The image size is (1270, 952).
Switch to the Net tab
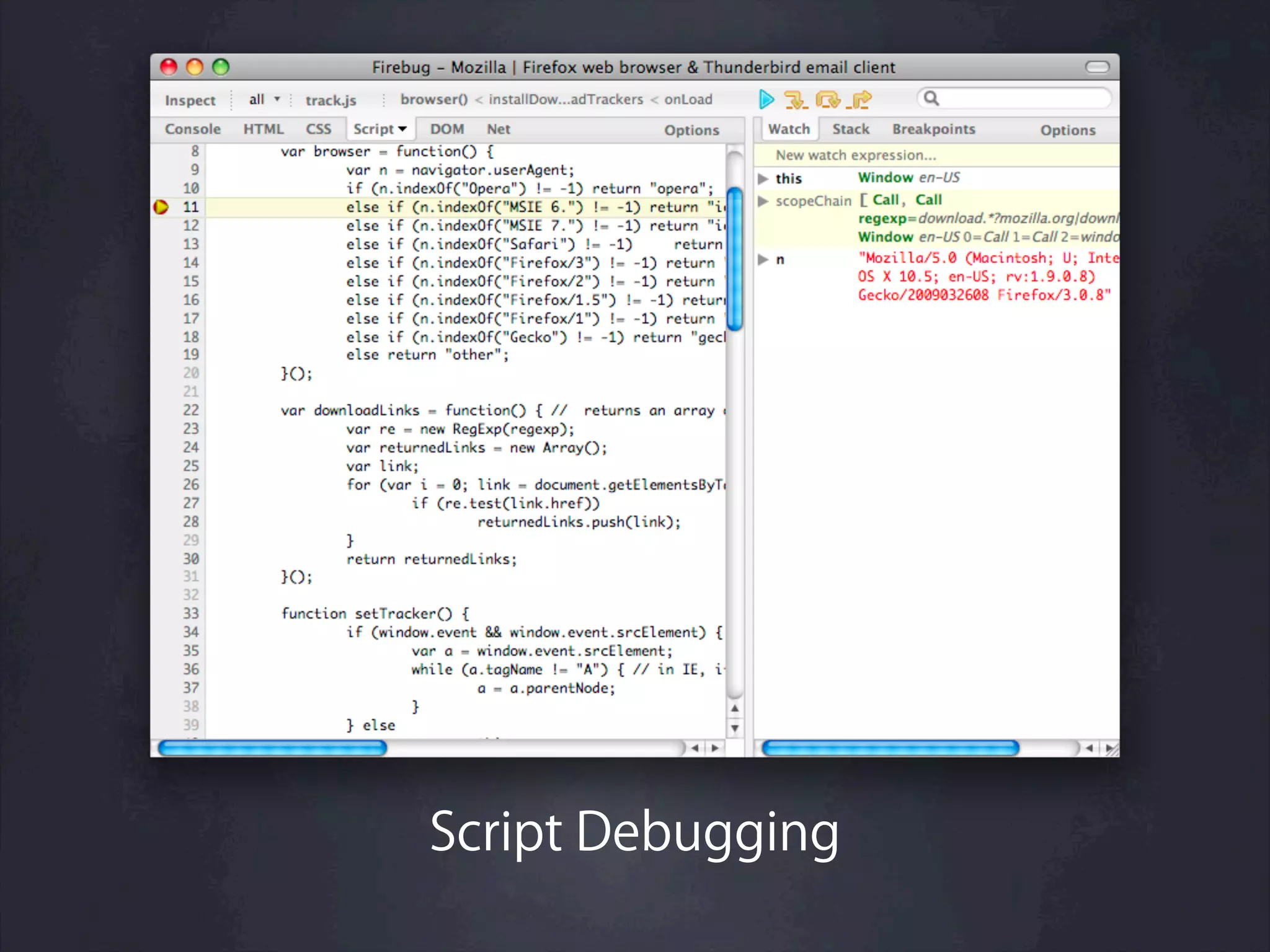click(x=498, y=129)
